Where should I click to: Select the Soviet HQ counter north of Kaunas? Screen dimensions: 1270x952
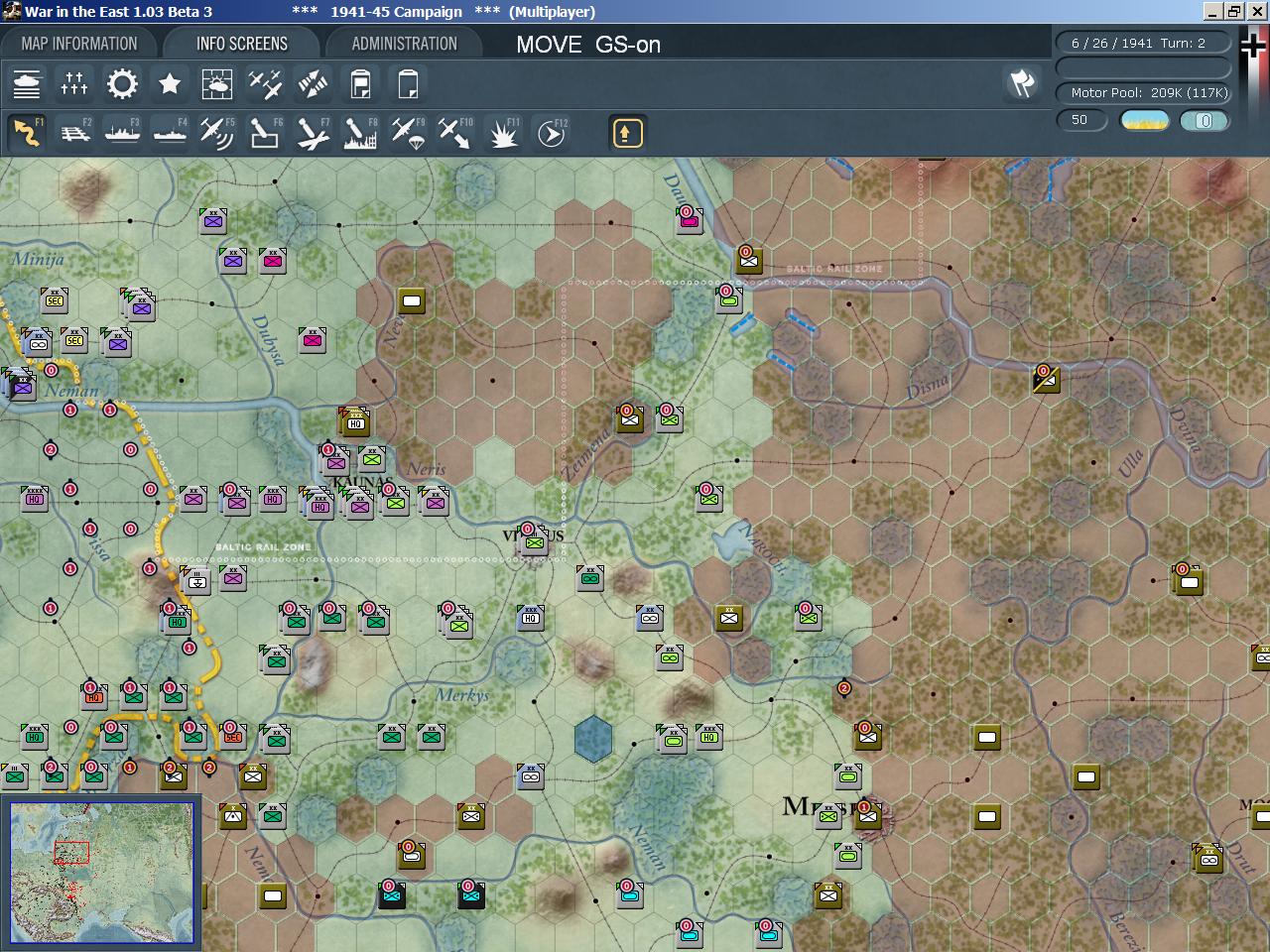[x=355, y=422]
